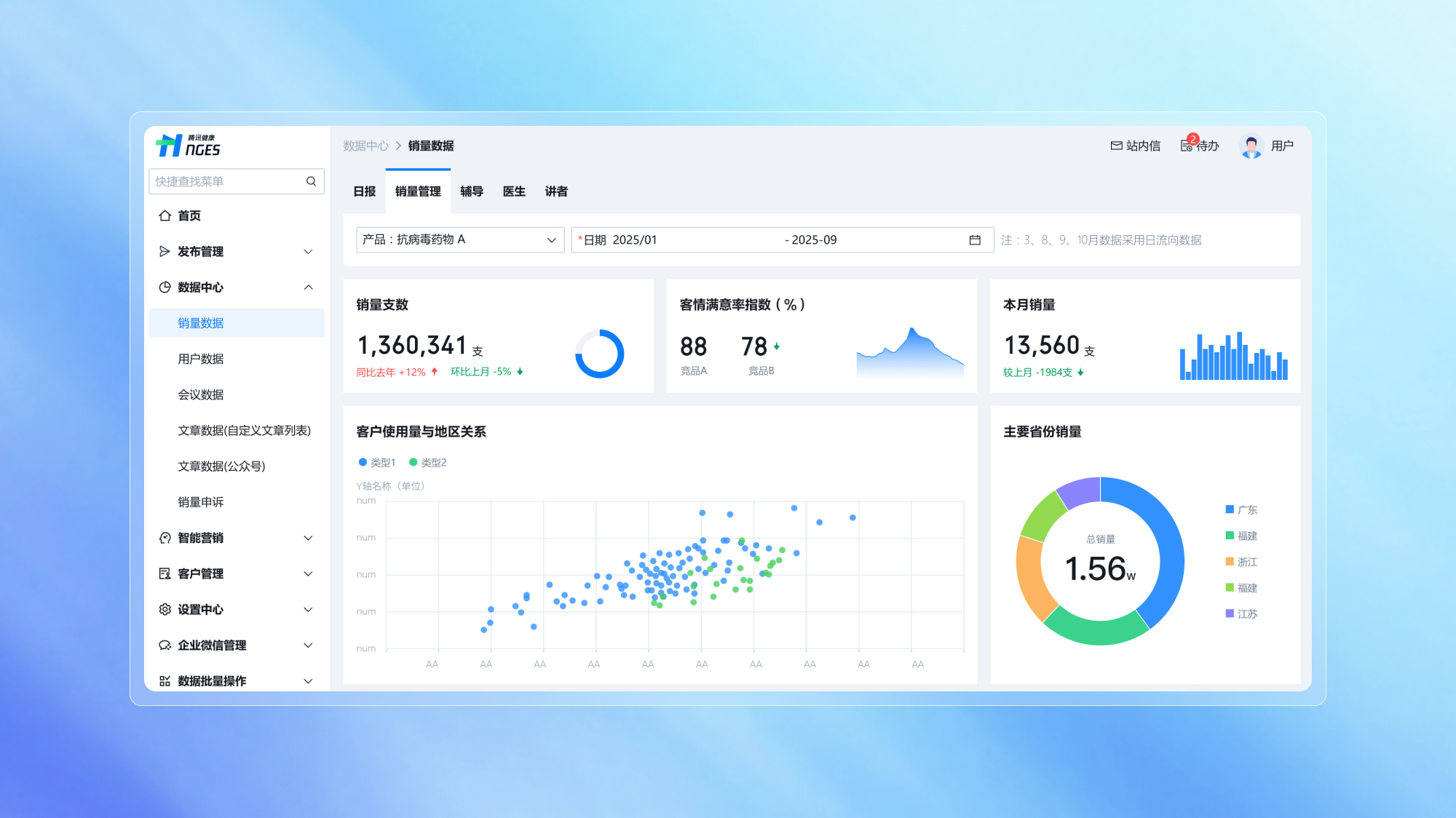Click the 数据中心 breadcrumb link

366,146
